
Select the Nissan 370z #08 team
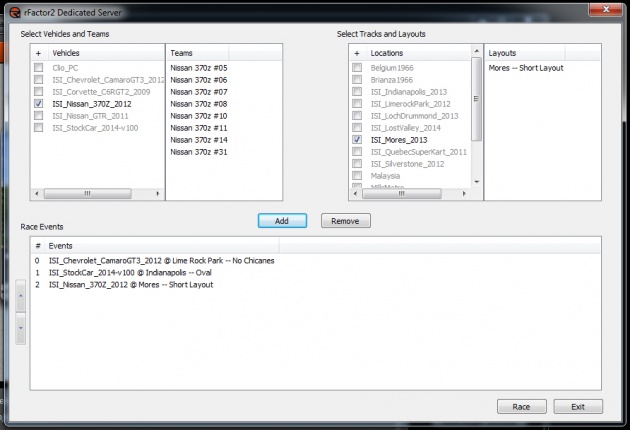pos(199,103)
